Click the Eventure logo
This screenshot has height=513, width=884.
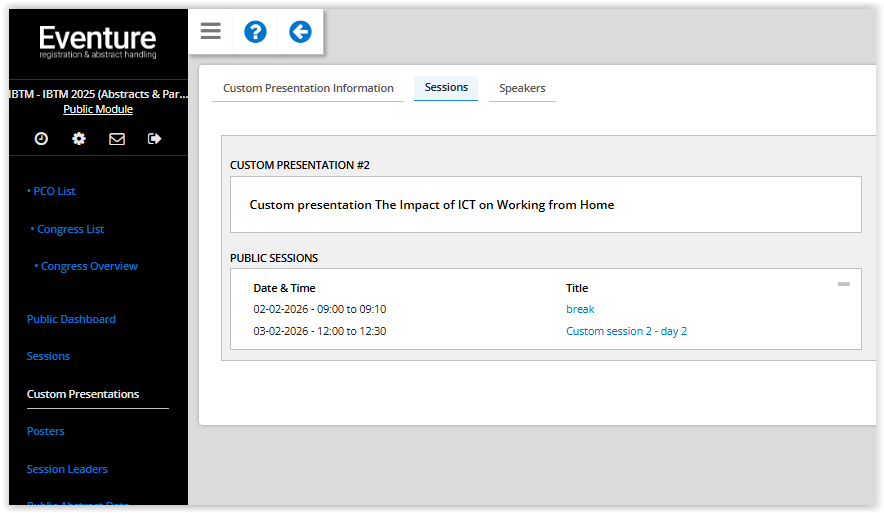tap(98, 44)
